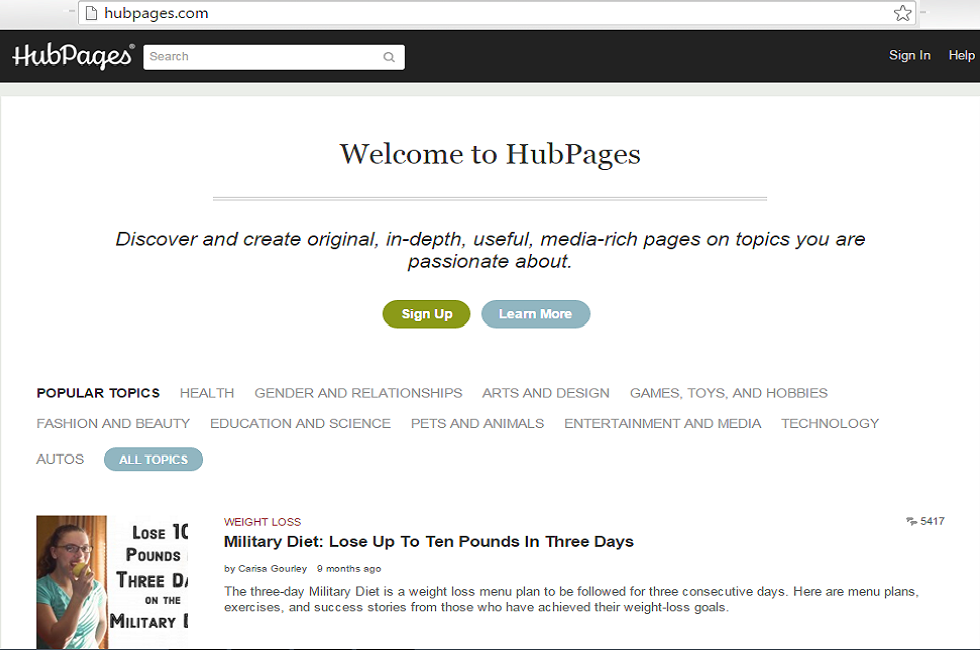Open the Weight Loss category link
This screenshot has width=980, height=650.
[x=262, y=522]
